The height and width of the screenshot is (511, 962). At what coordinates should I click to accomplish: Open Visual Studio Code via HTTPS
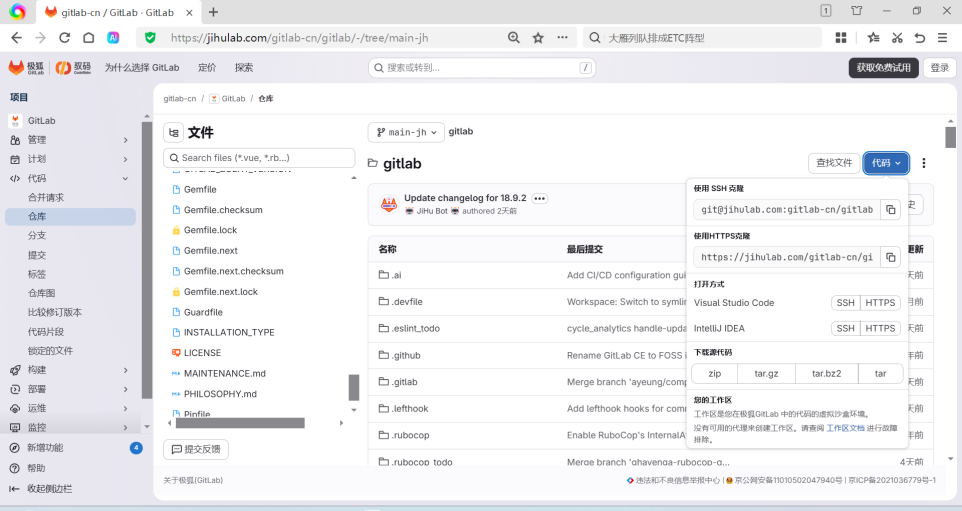880,302
